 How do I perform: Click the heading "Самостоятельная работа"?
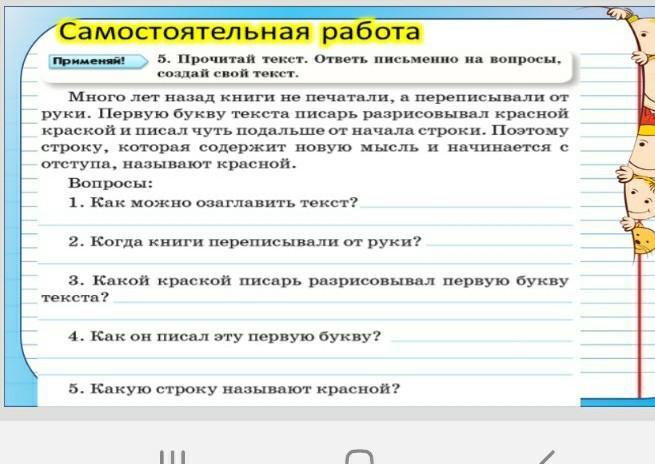point(239,31)
